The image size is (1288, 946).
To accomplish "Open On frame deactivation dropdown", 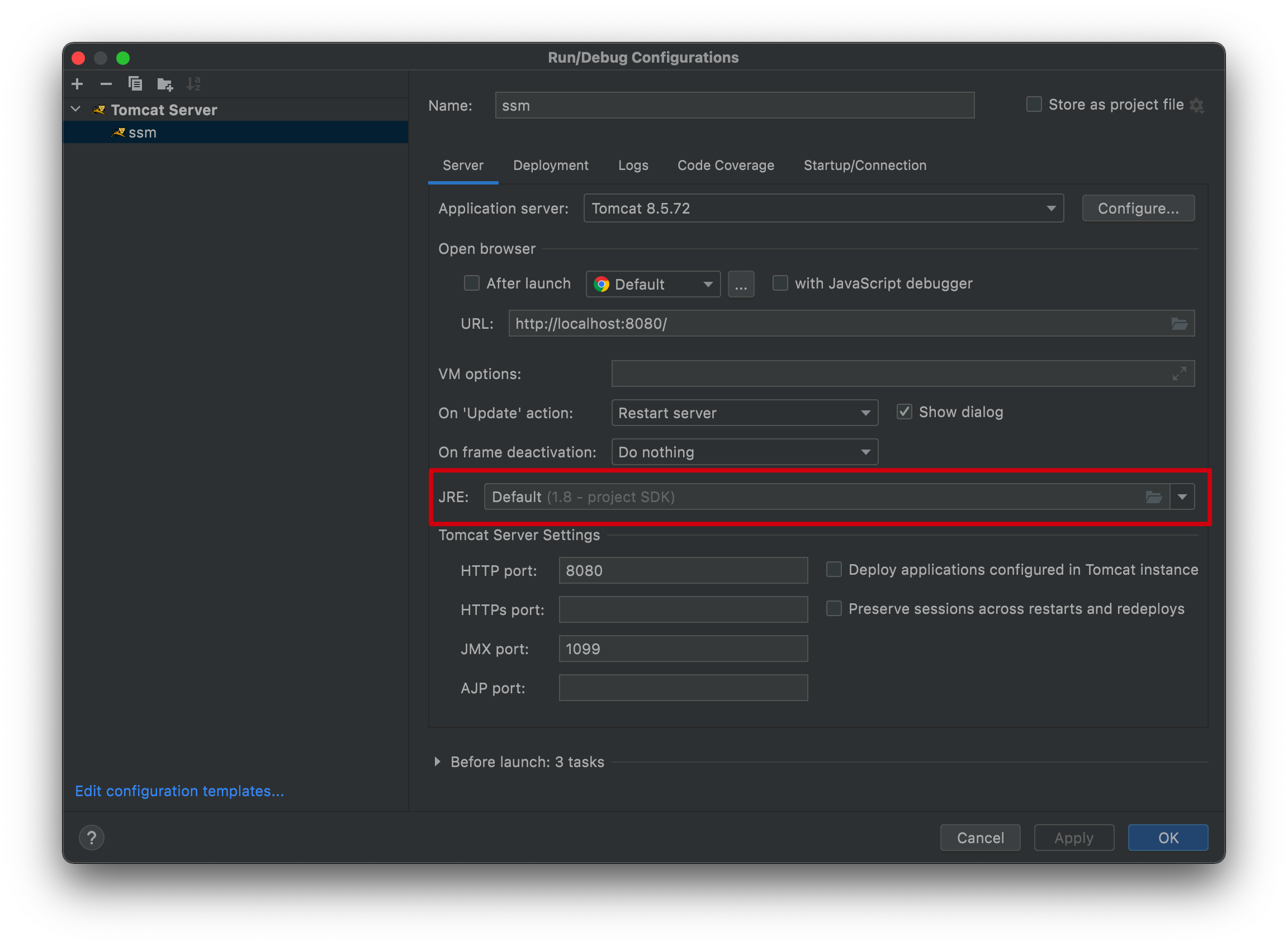I will pos(744,452).
